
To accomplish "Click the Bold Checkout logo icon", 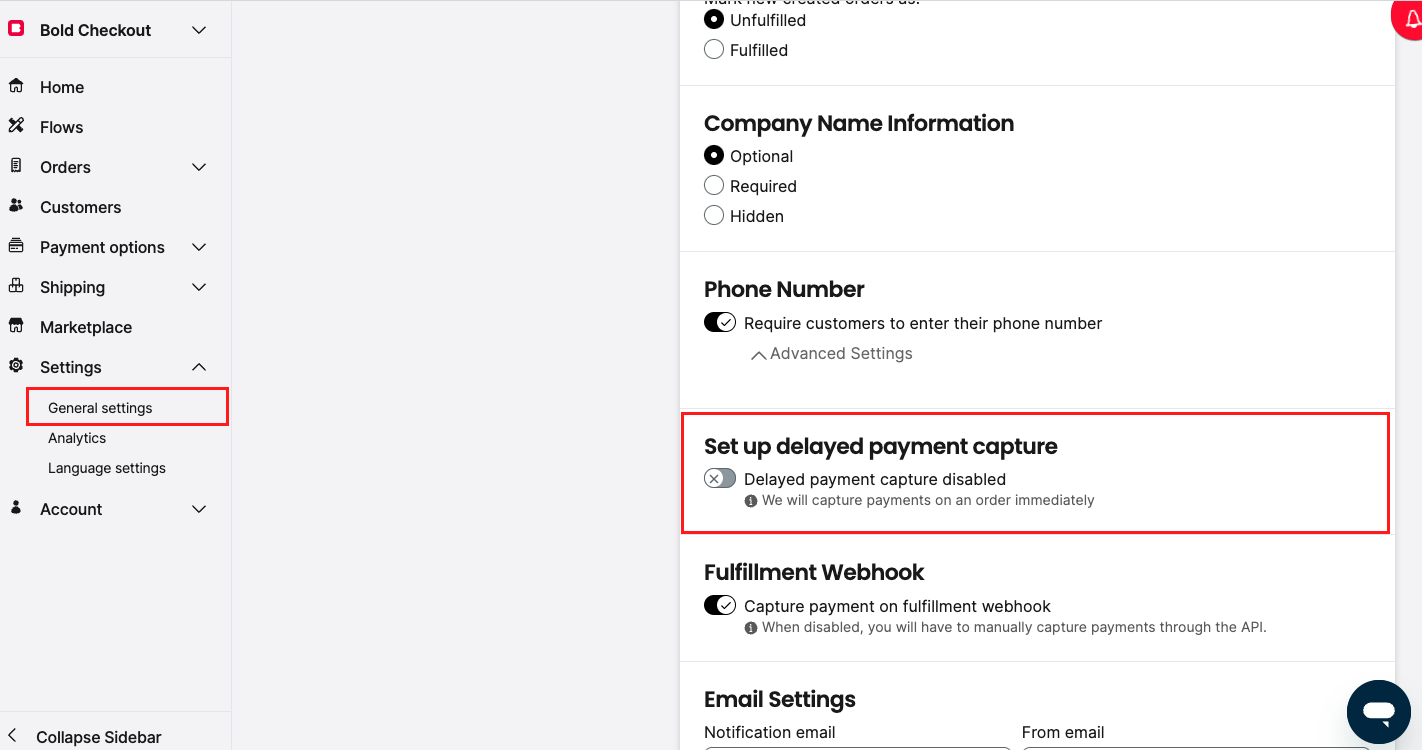I will pyautogui.click(x=16, y=30).
